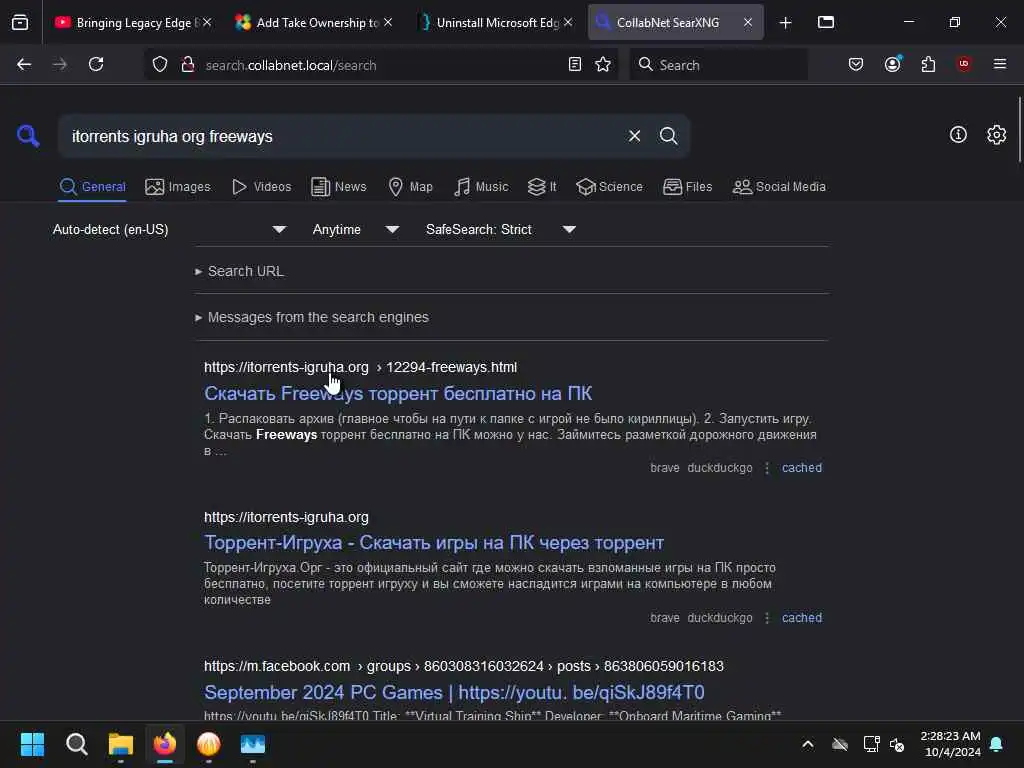
Task: Open the Firefox account icon
Action: coord(893,64)
